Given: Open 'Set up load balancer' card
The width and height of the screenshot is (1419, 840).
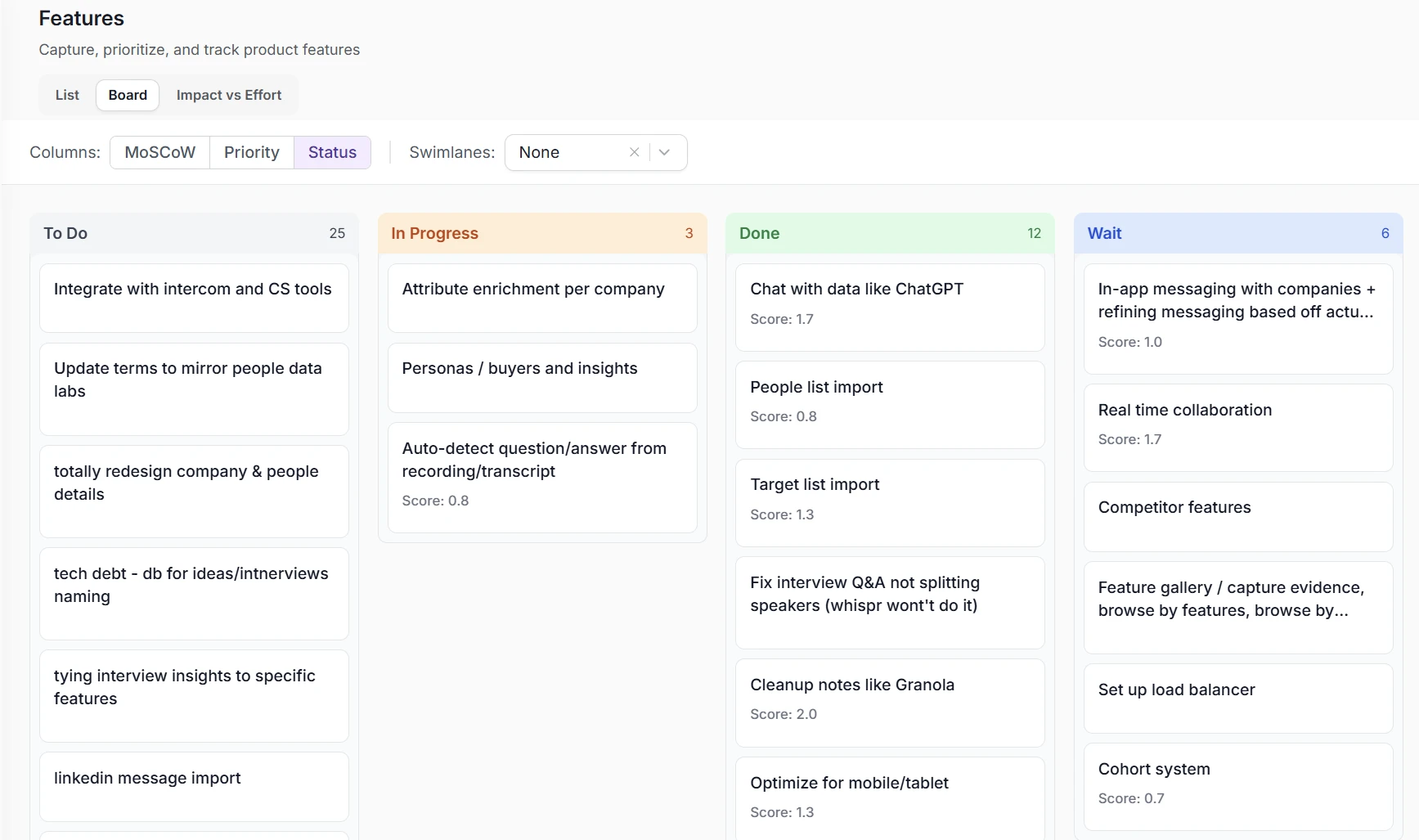Looking at the screenshot, I should [x=1238, y=699].
